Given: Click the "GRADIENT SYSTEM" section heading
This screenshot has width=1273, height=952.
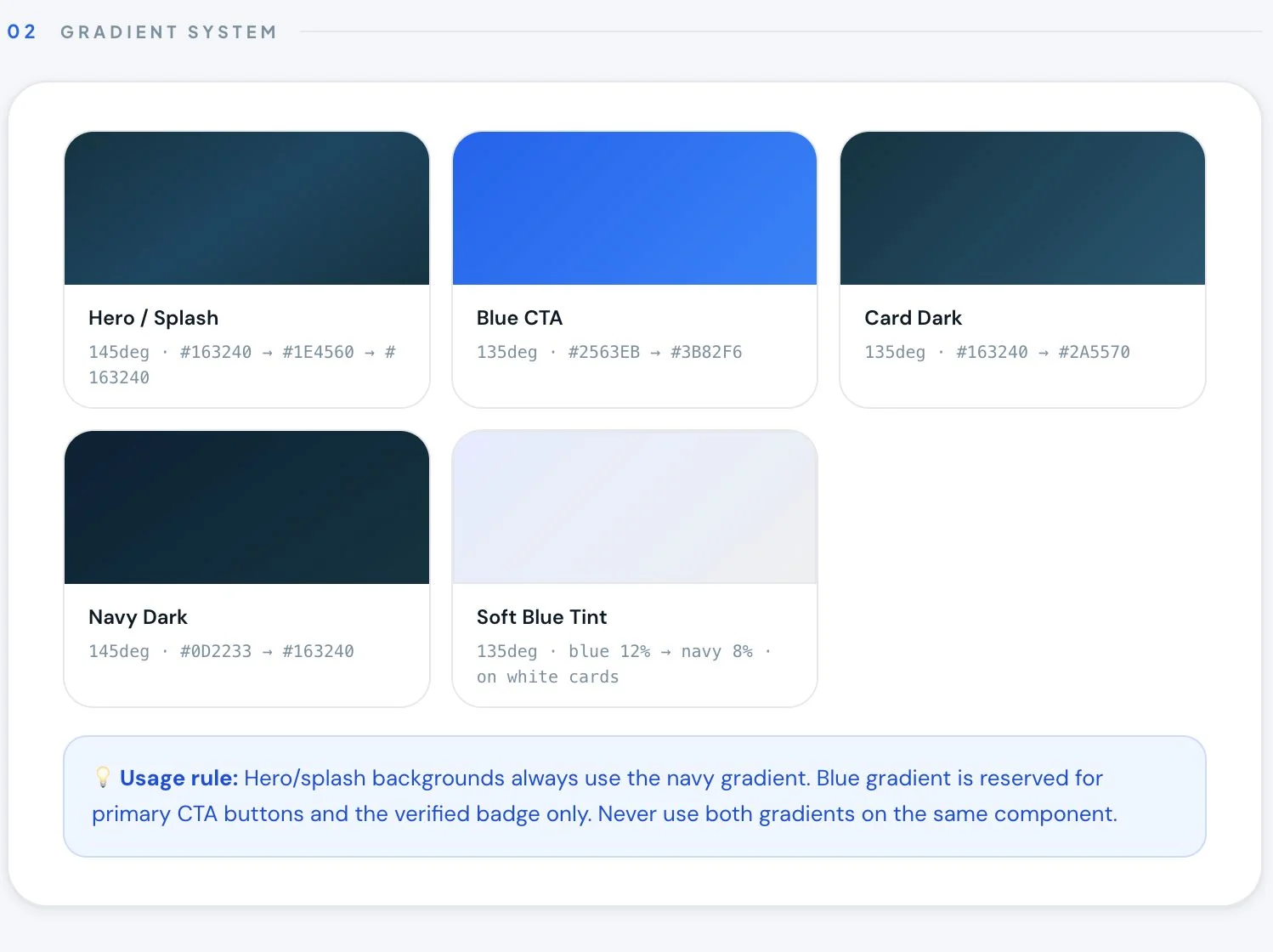Looking at the screenshot, I should click(168, 32).
